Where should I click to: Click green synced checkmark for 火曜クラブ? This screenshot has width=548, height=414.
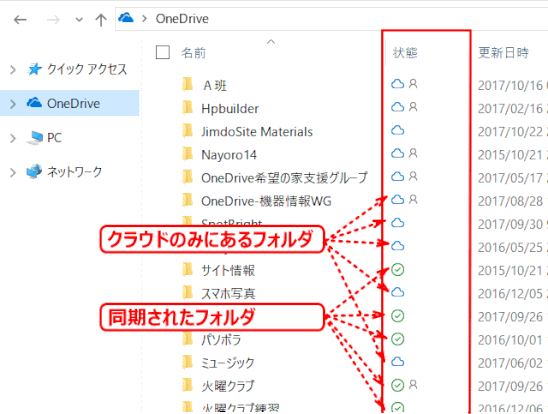pos(397,385)
